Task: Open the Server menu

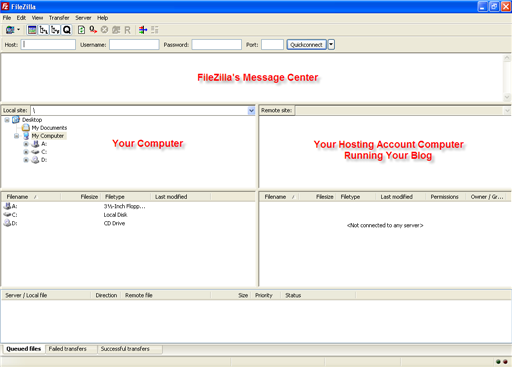Action: tap(83, 18)
